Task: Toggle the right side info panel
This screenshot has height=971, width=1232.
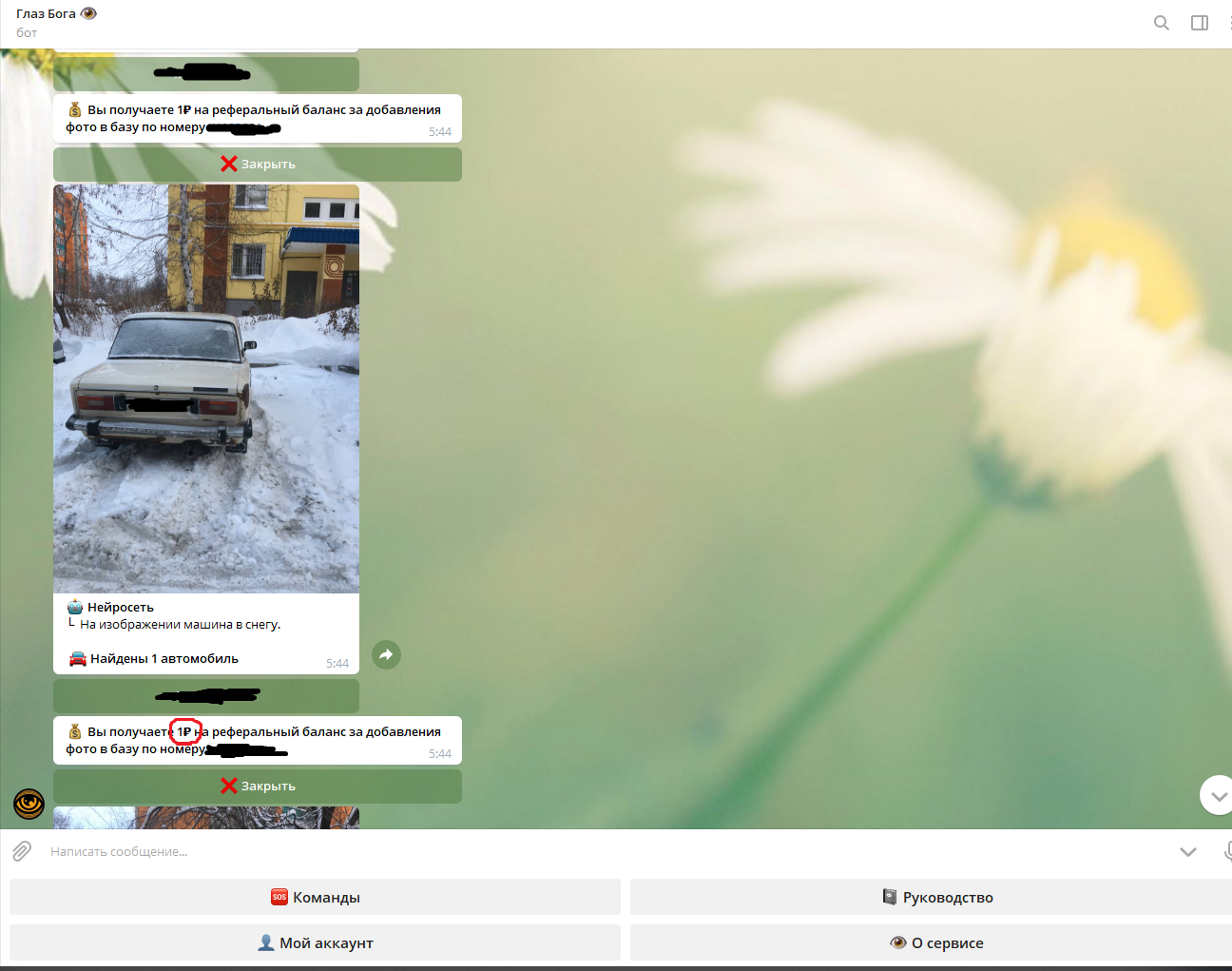Action: [1200, 23]
